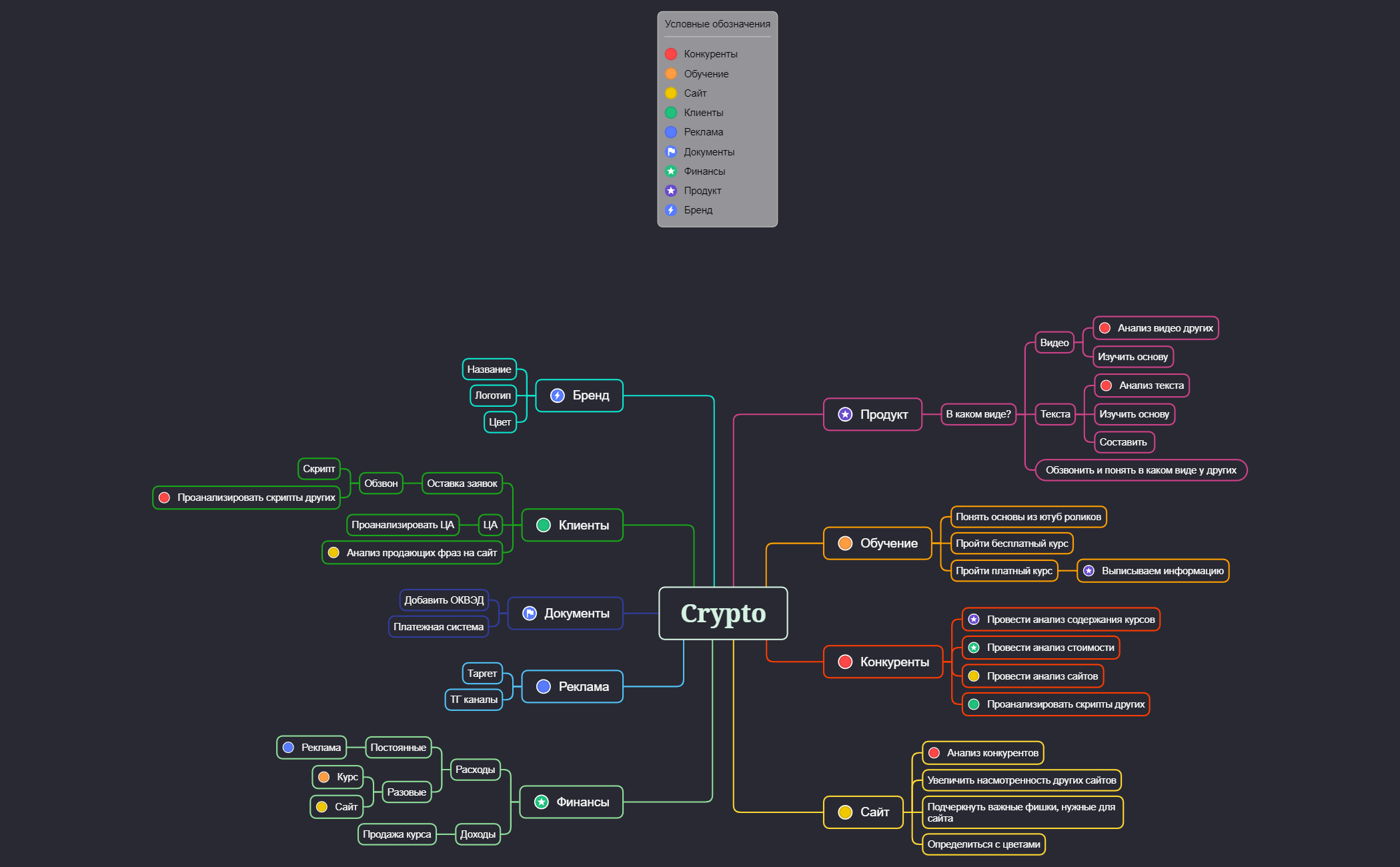Select the Пройти бесплатный курс node
Screen dimensions: 1400x867
pyautogui.click(x=1012, y=544)
